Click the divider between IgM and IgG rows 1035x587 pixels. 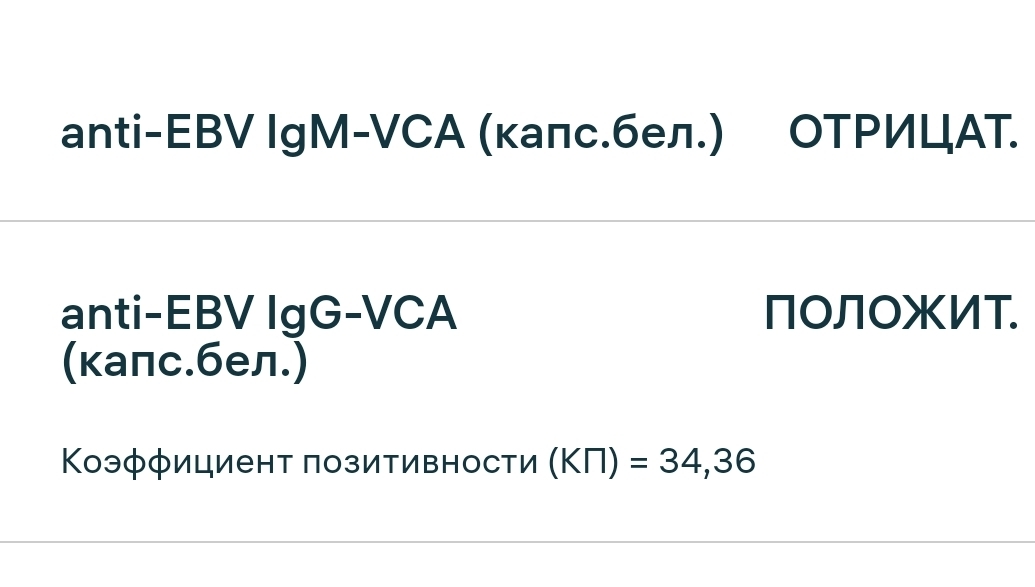pyautogui.click(x=518, y=221)
